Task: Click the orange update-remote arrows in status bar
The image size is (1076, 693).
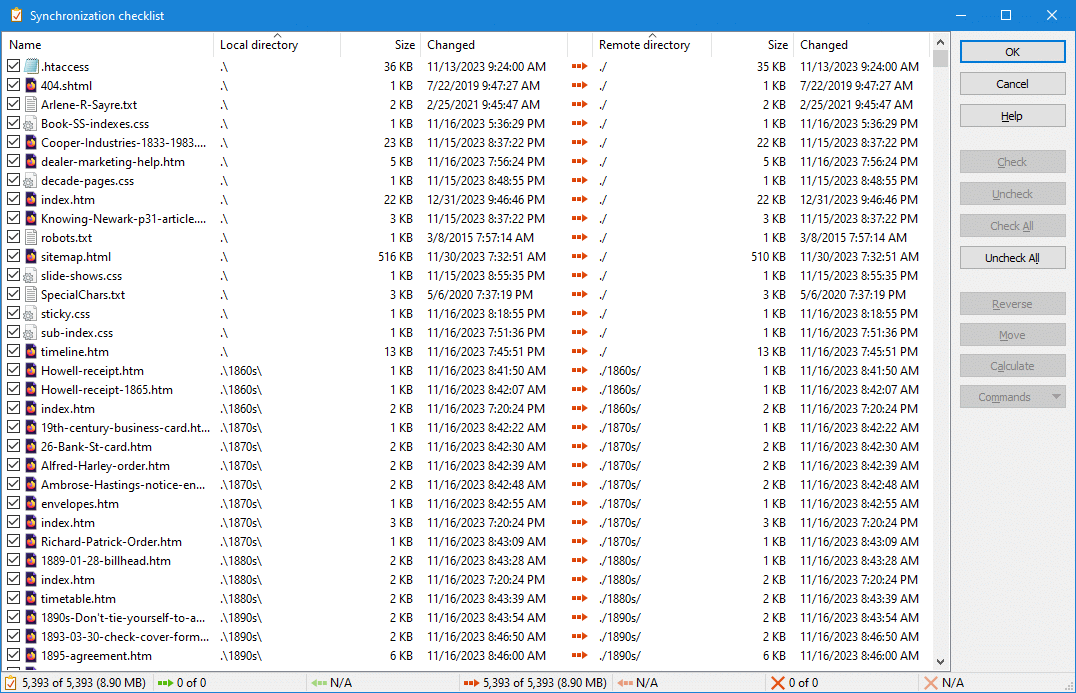Action: click(471, 683)
